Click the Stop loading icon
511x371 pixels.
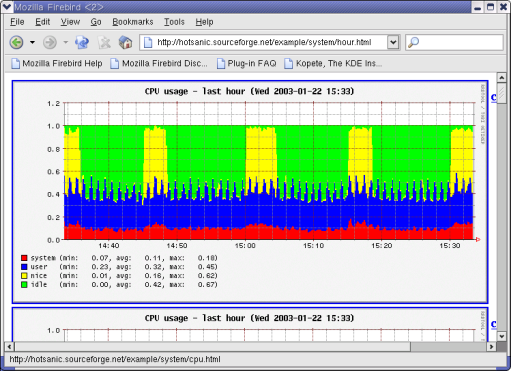pyautogui.click(x=104, y=42)
